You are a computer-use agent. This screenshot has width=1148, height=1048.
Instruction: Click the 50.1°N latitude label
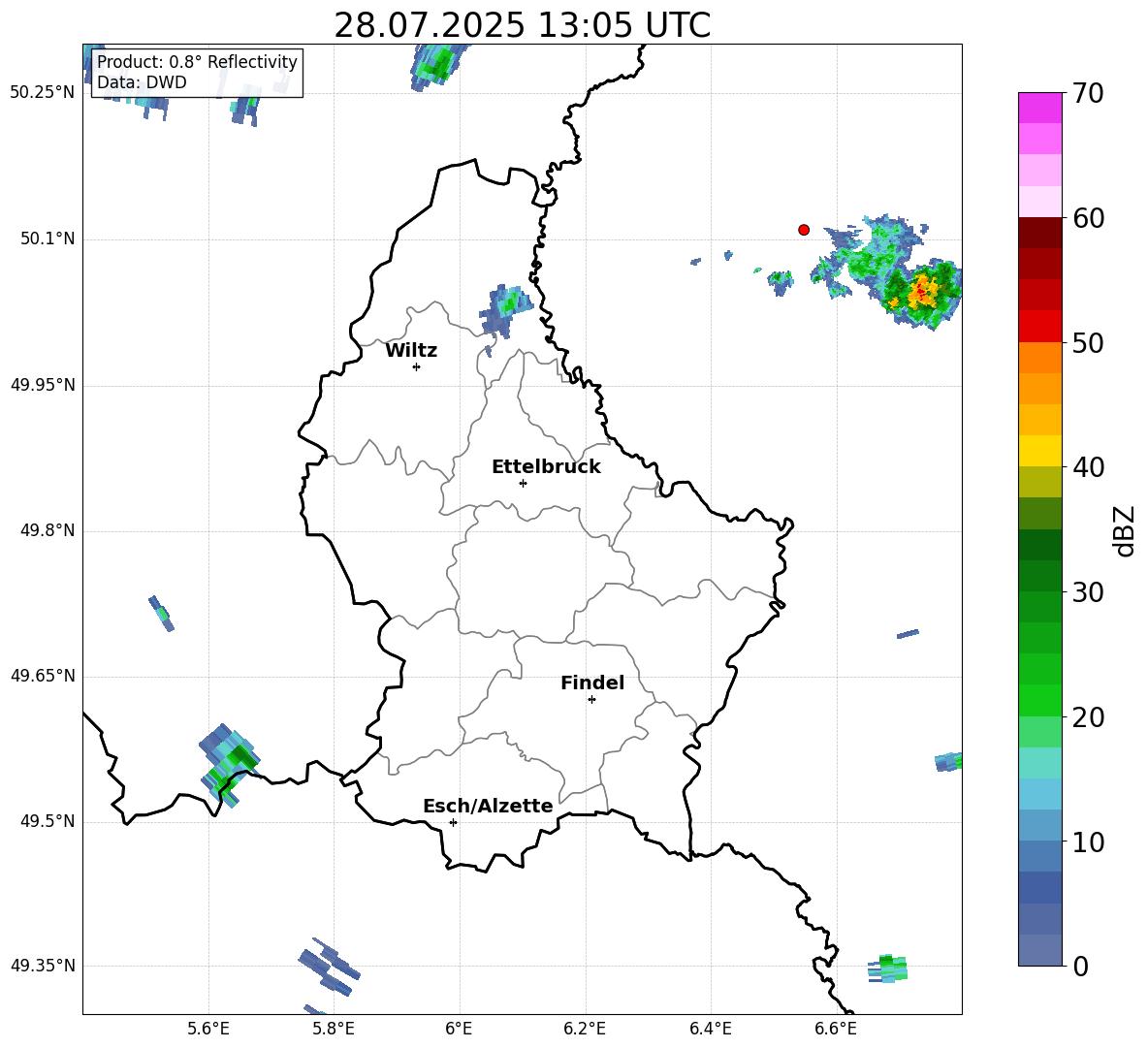coord(48,239)
